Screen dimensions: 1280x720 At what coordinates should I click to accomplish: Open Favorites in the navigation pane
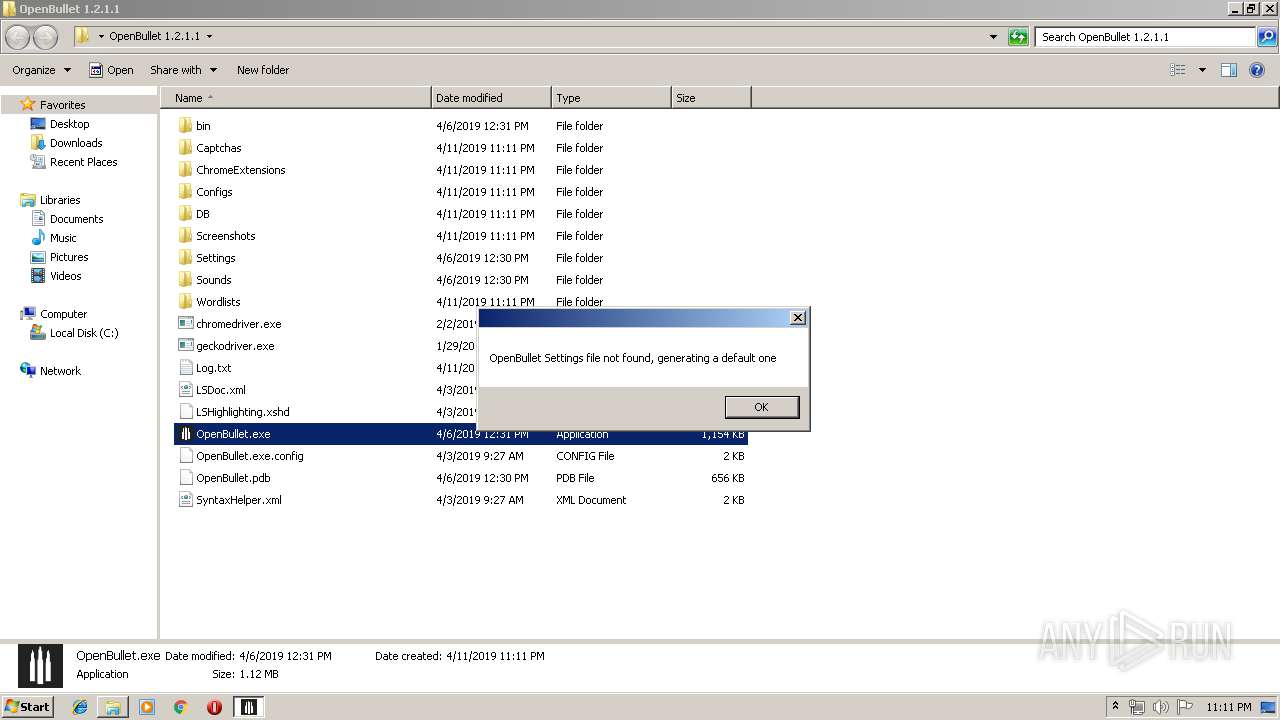[x=62, y=105]
